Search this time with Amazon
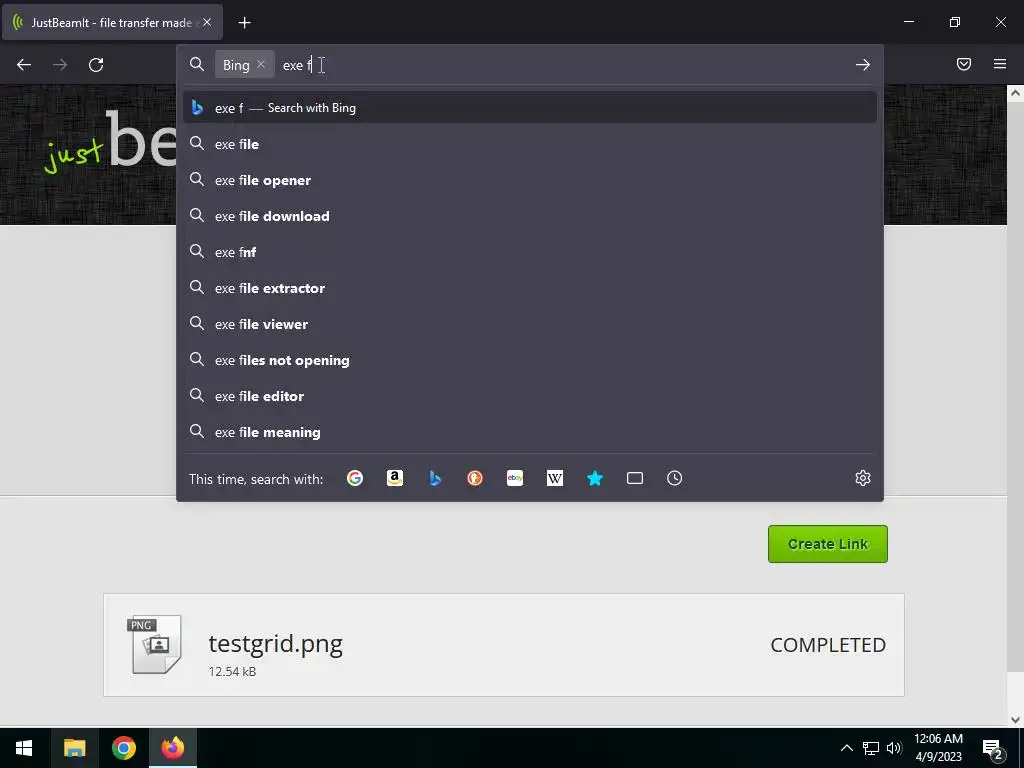The width and height of the screenshot is (1024, 768). [394, 478]
